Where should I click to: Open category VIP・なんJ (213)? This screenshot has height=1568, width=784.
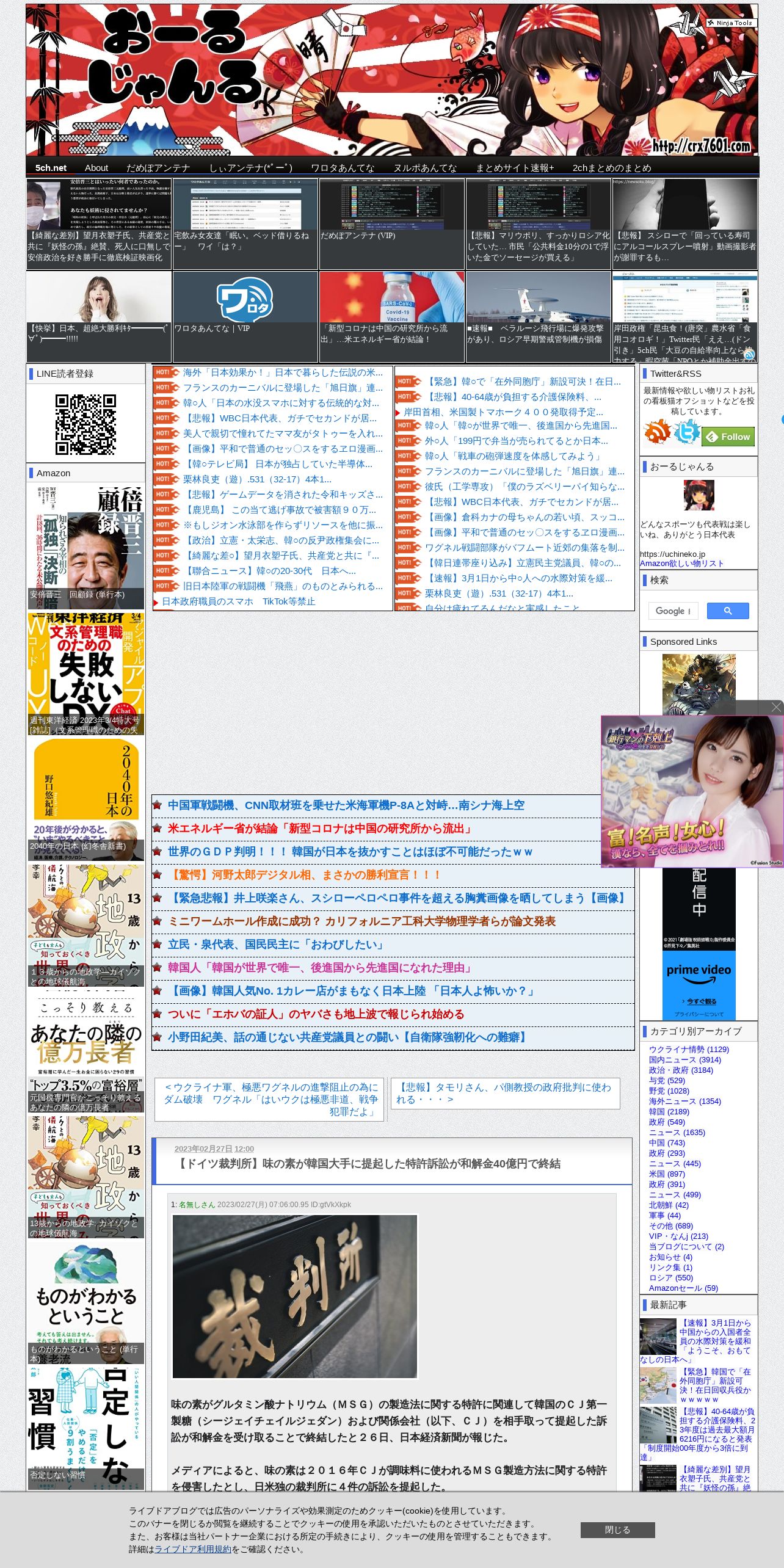(678, 1236)
